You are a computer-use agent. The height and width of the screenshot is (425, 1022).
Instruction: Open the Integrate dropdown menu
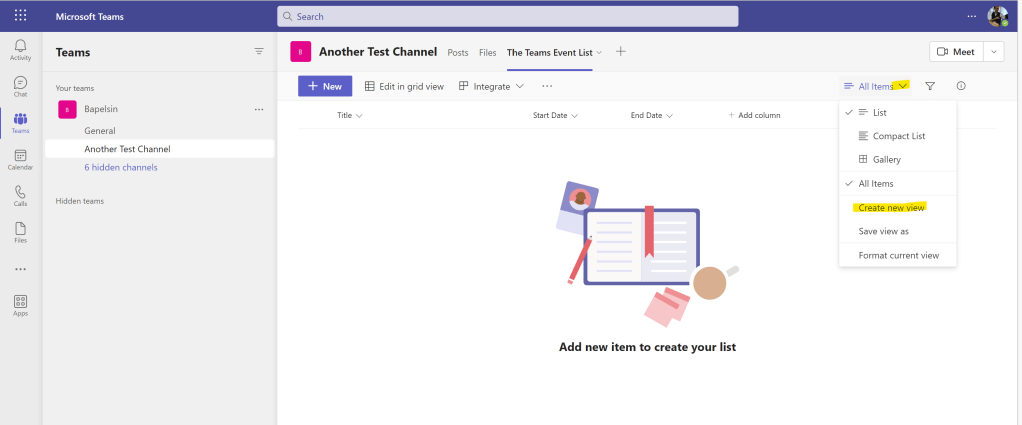[491, 87]
